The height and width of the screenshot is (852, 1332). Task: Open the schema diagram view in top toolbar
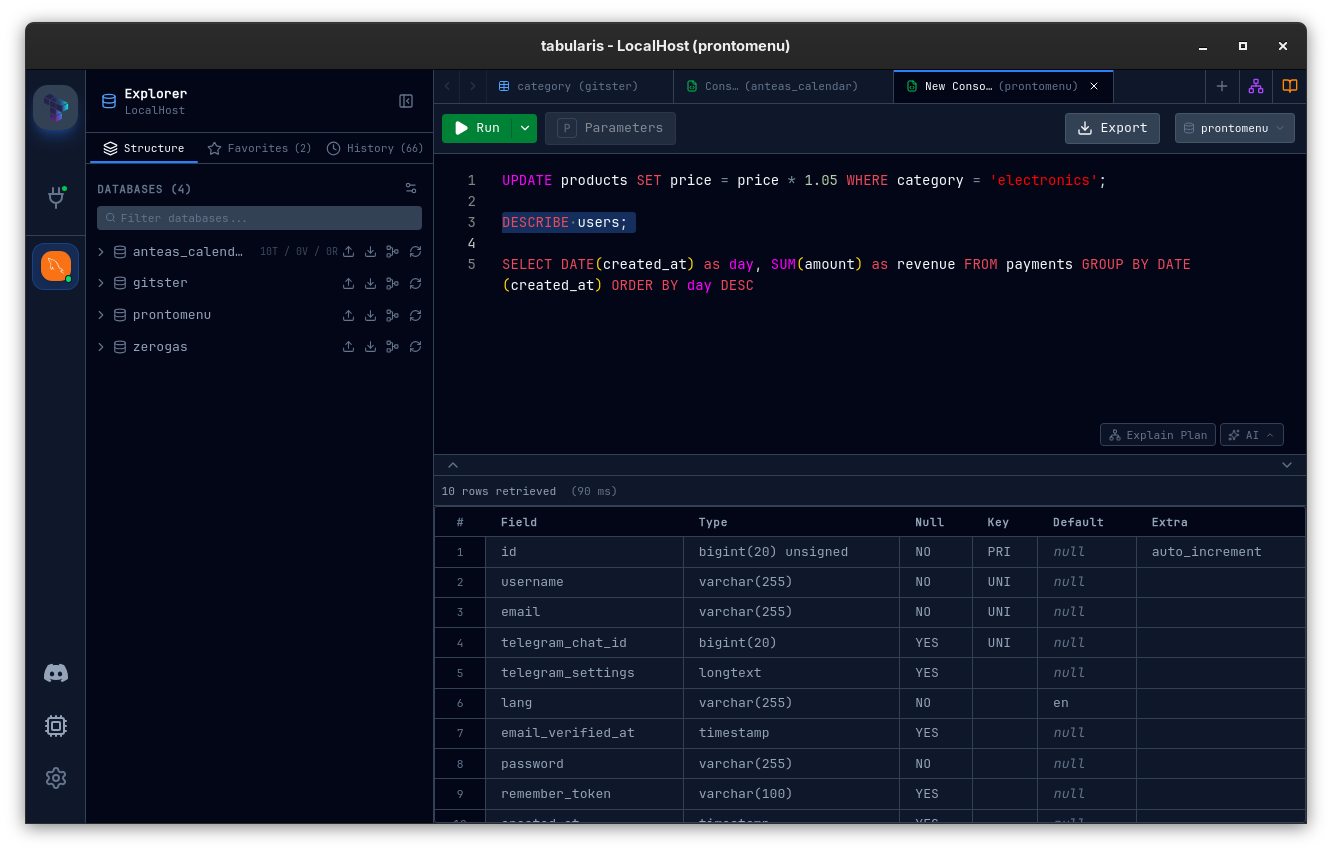click(x=1255, y=86)
